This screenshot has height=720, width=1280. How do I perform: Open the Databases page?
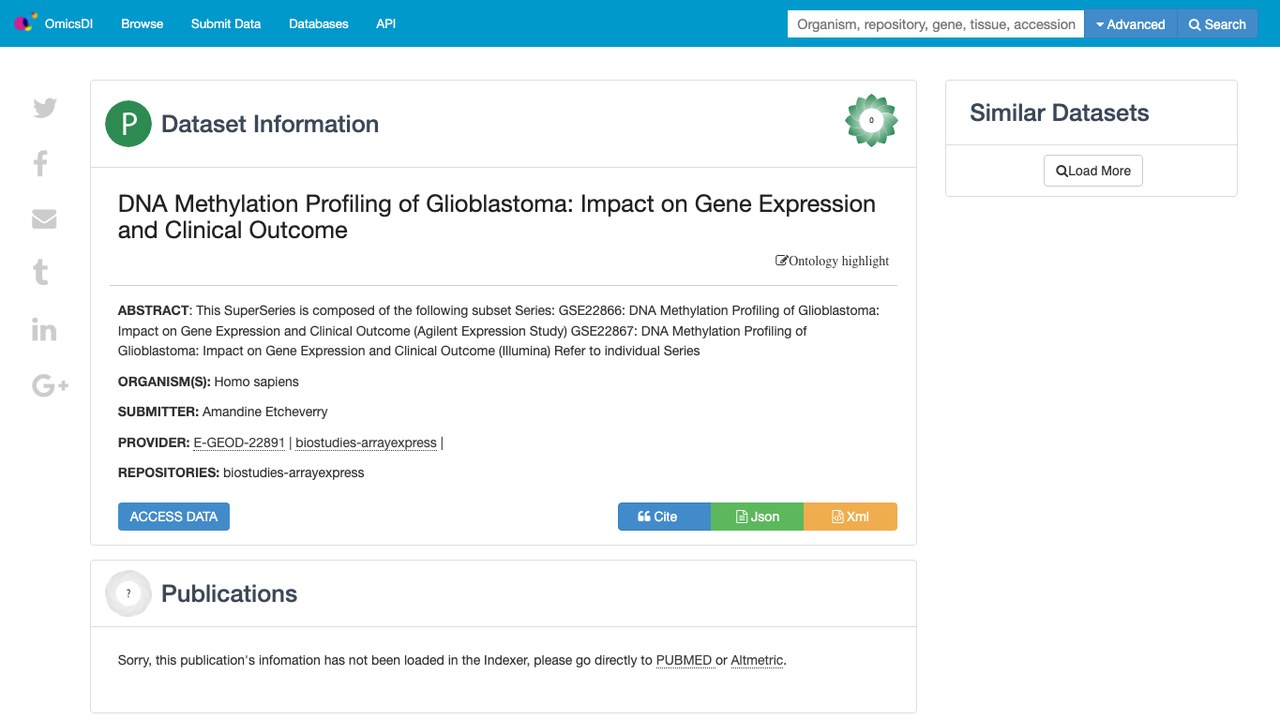pyautogui.click(x=318, y=23)
